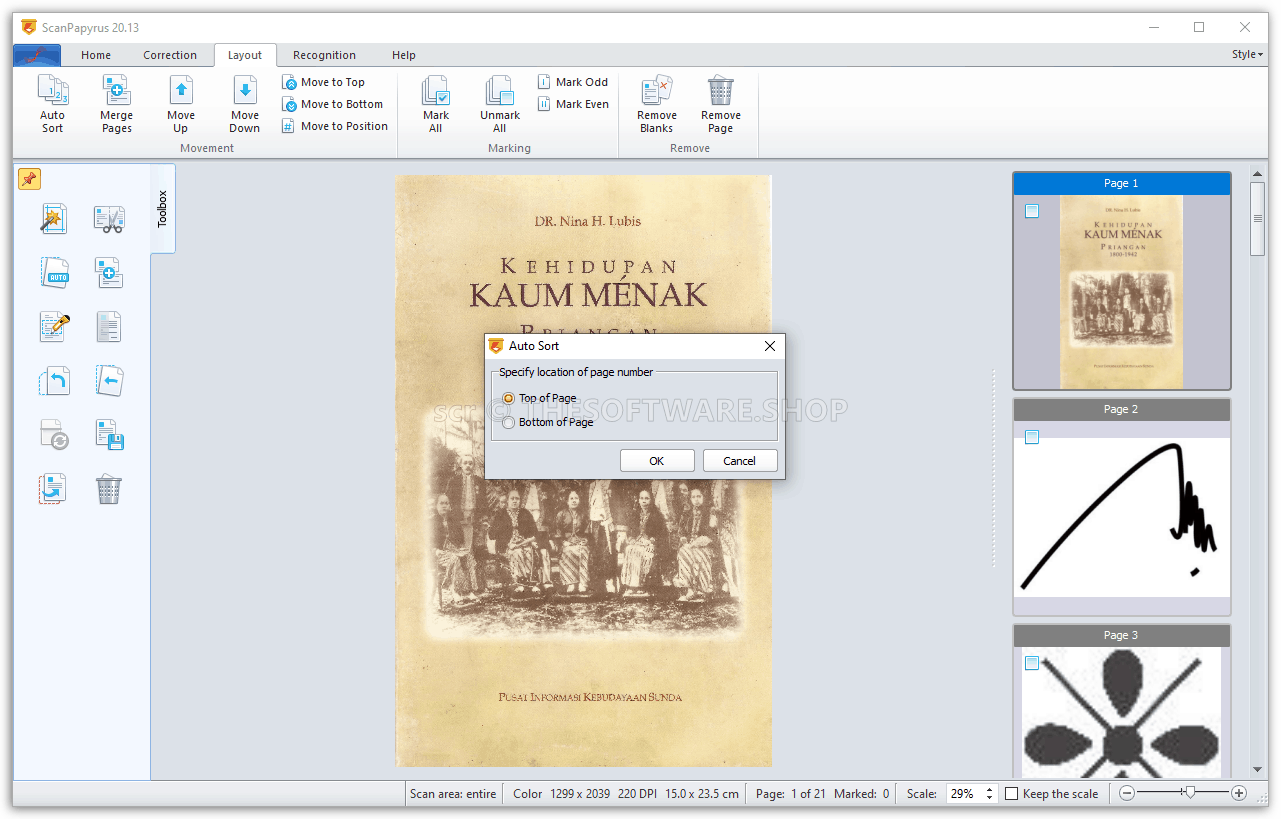The width and height of the screenshot is (1281, 819).
Task: Click the Remove Blanks icon
Action: [656, 92]
